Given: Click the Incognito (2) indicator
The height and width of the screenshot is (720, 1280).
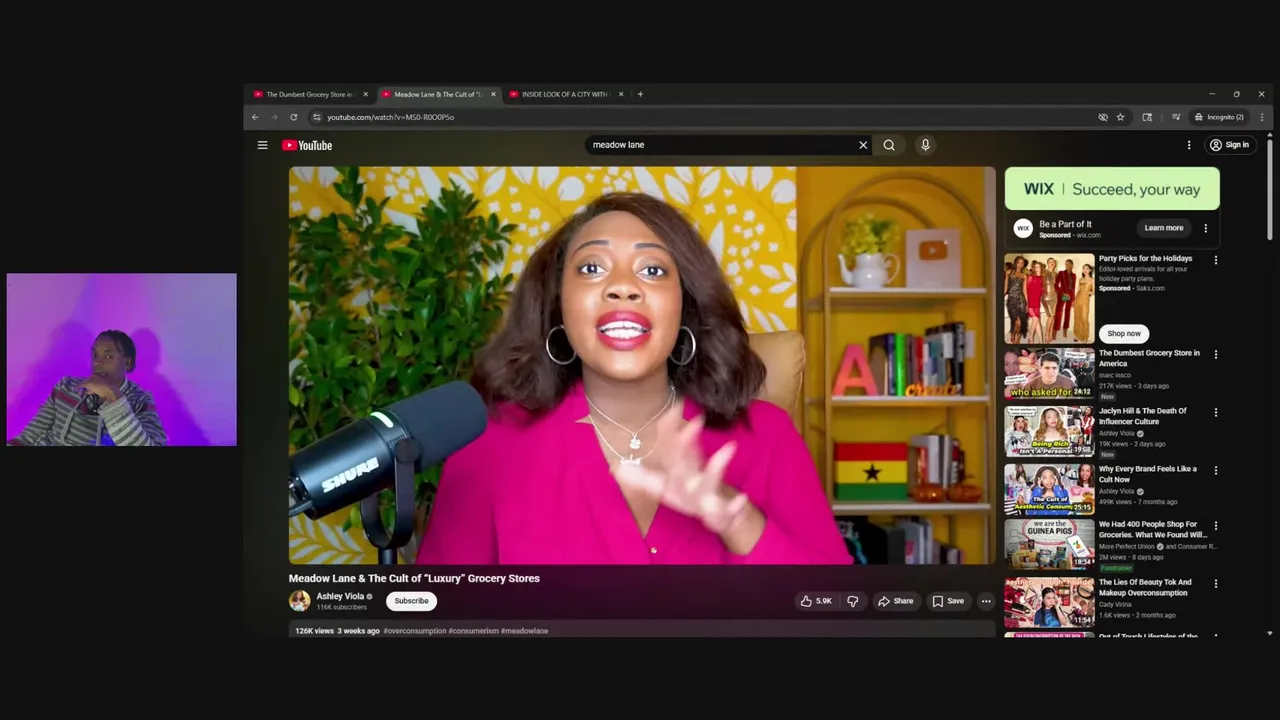Looking at the screenshot, I should (1219, 117).
